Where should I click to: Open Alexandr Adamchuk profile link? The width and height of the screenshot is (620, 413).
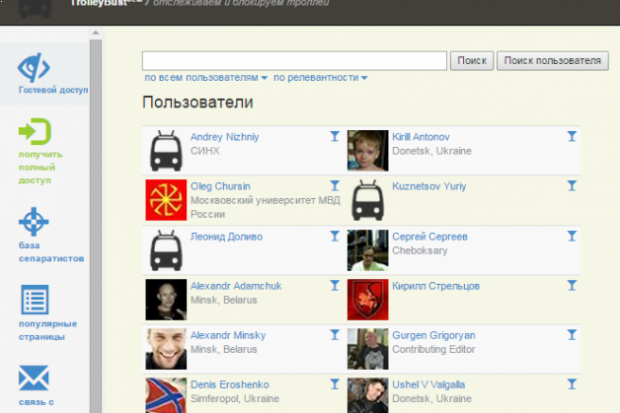click(235, 286)
